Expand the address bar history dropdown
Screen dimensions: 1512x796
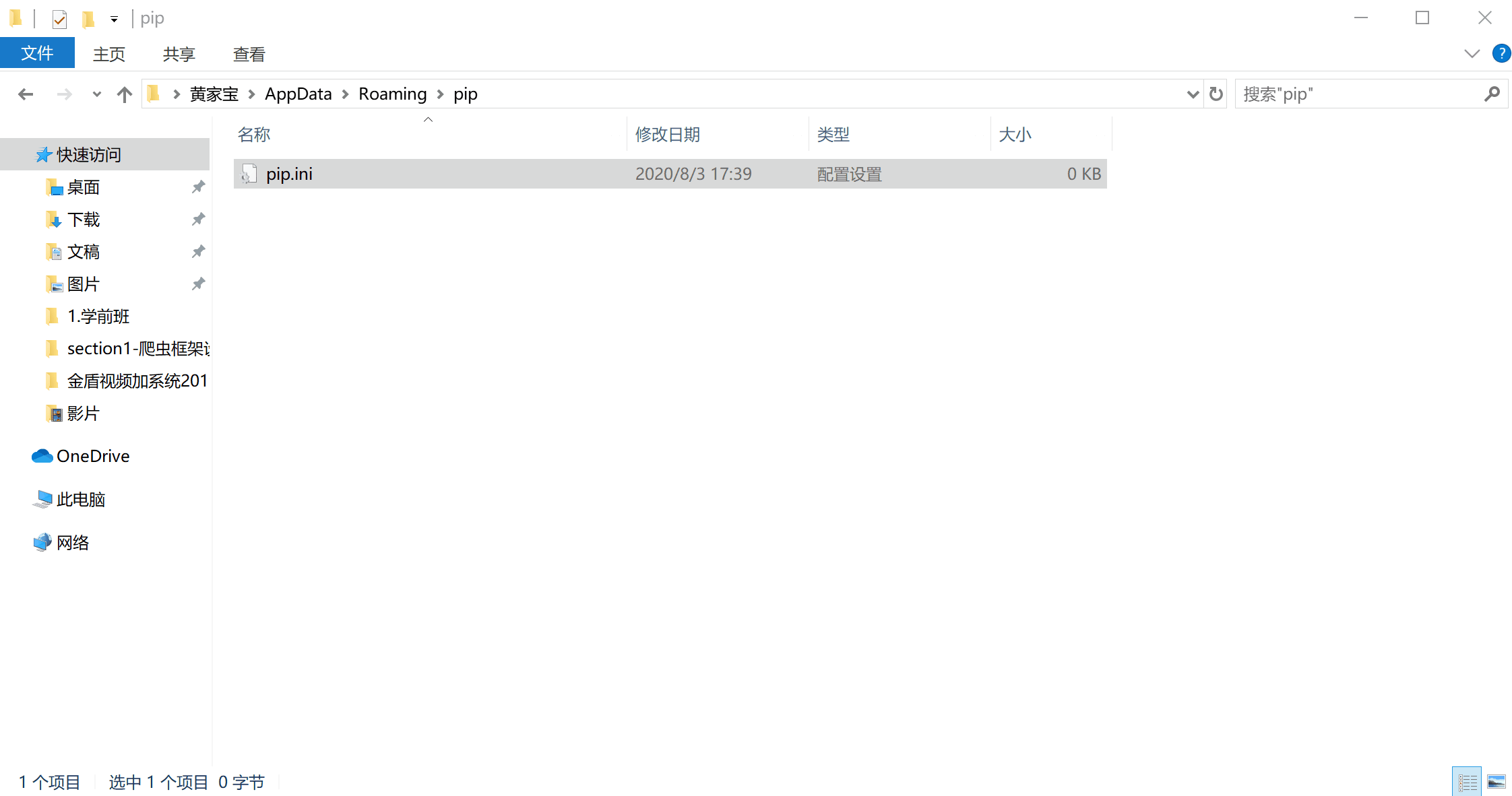click(1193, 94)
